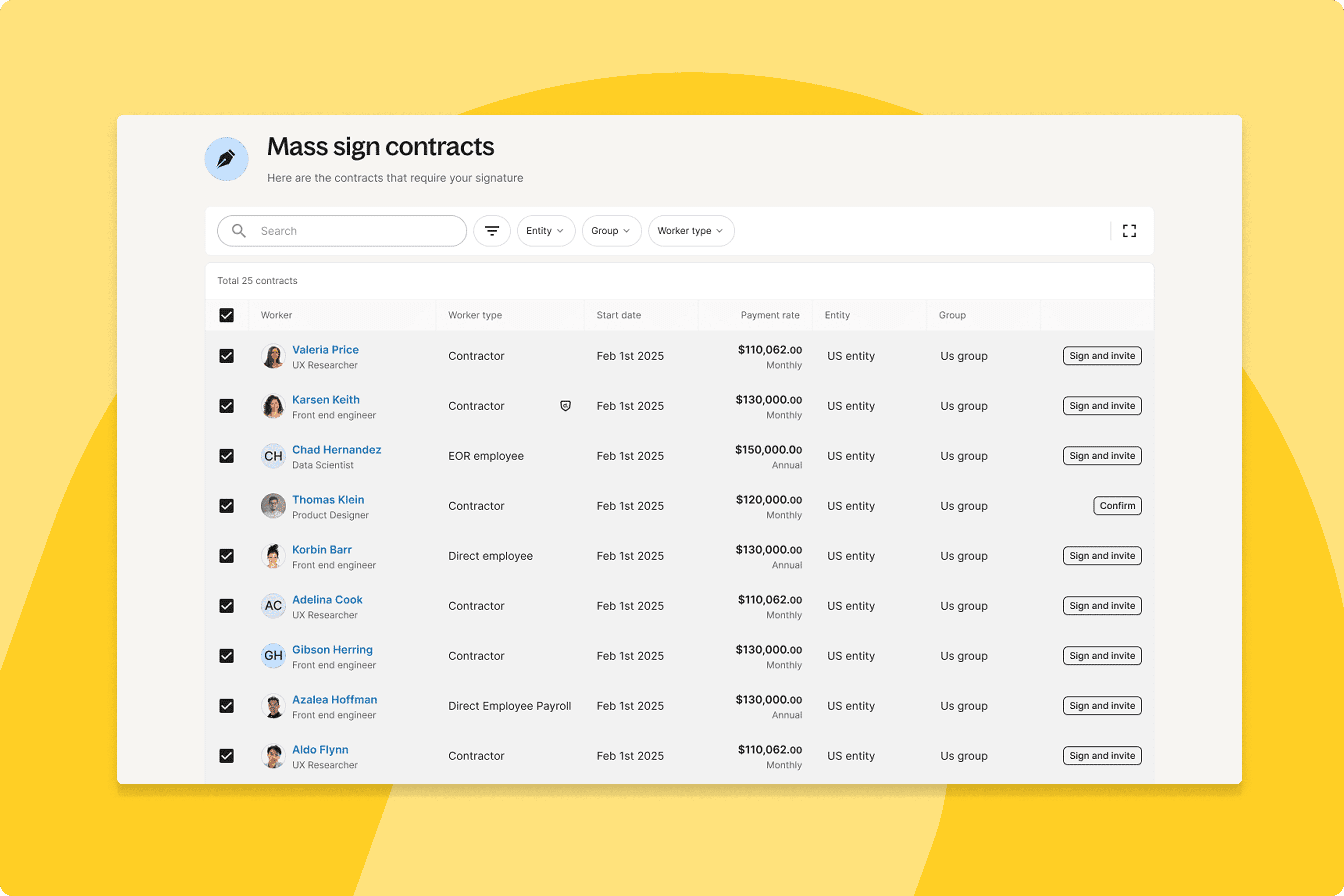Viewport: 1344px width, 896px height.
Task: Open Korbin Barr's profile link
Action: [x=322, y=550]
